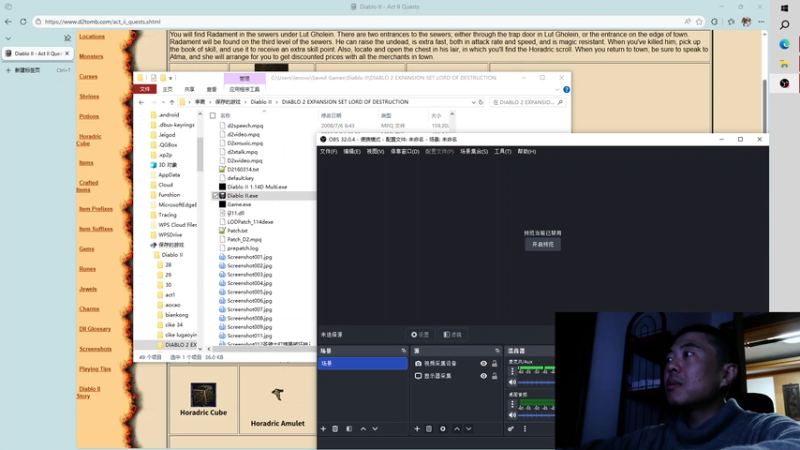Open OBS 停靠窗口(D) menu
This screenshot has width=800, height=450.
click(x=405, y=152)
